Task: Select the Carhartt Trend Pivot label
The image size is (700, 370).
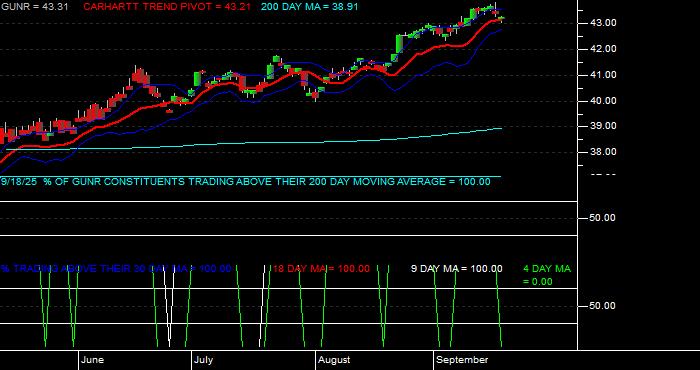Action: (x=167, y=7)
